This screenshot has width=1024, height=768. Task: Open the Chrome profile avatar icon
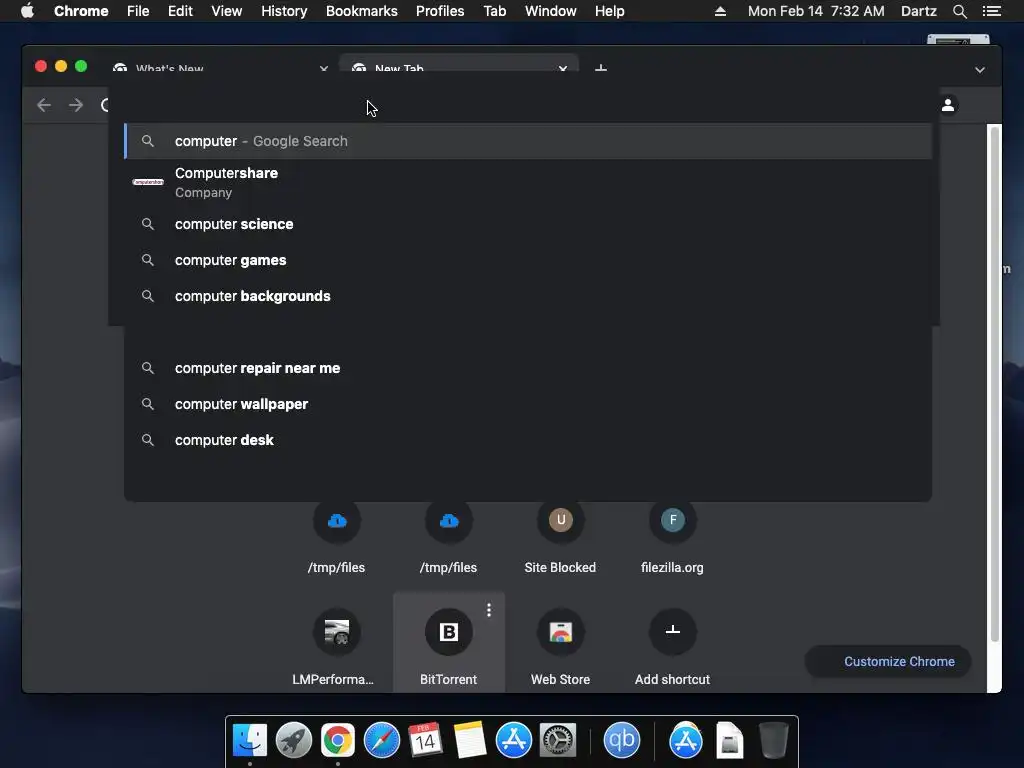(948, 104)
